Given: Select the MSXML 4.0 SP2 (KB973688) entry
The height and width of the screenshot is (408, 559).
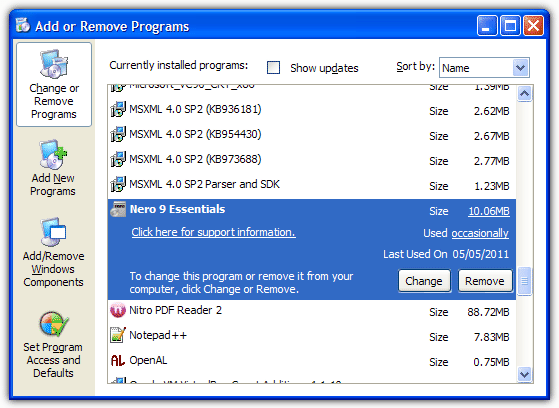Looking at the screenshot, I should [312, 159].
